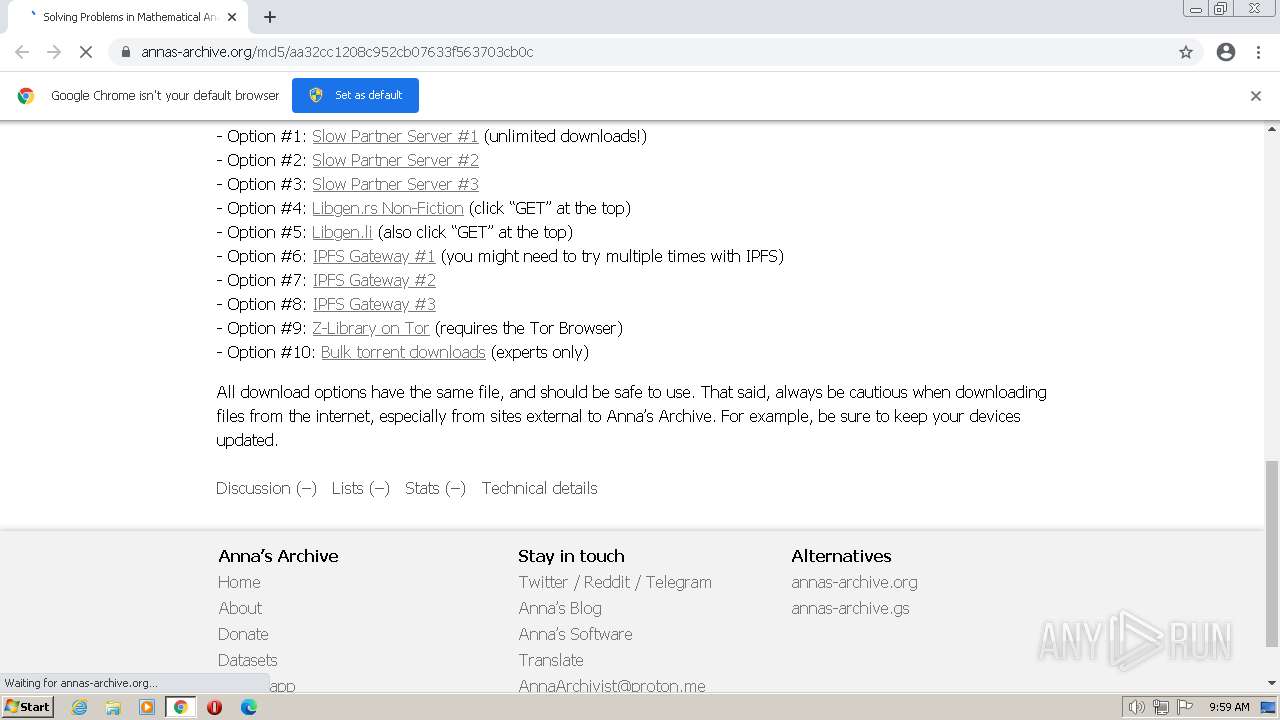The height and width of the screenshot is (720, 1280).
Task: Open IPFS Gateway #1 link
Action: pos(374,256)
